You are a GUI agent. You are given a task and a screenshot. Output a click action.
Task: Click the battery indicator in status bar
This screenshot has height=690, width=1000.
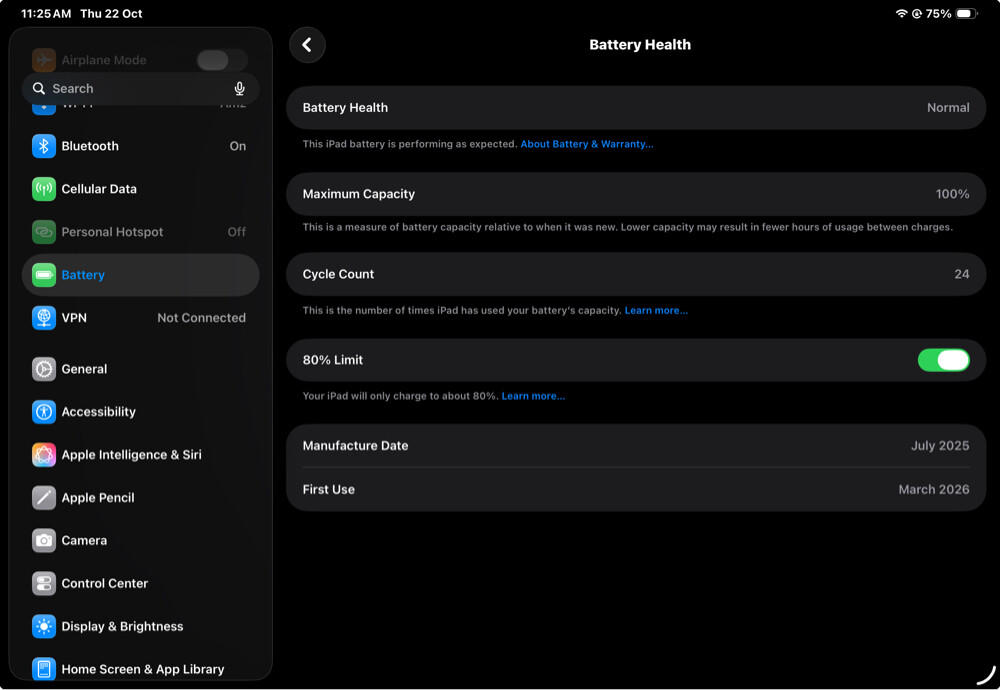click(x=966, y=13)
